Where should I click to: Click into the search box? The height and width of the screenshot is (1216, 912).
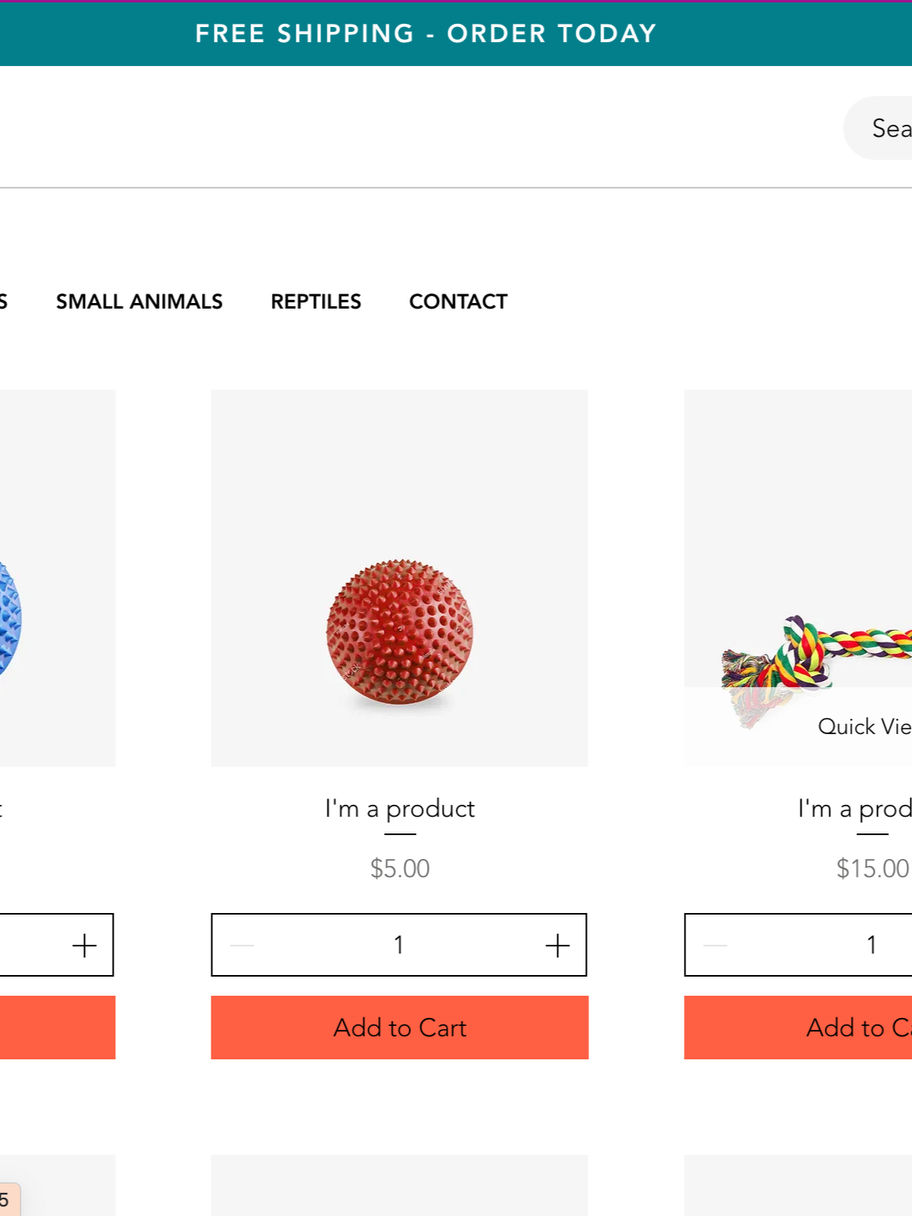(x=885, y=128)
